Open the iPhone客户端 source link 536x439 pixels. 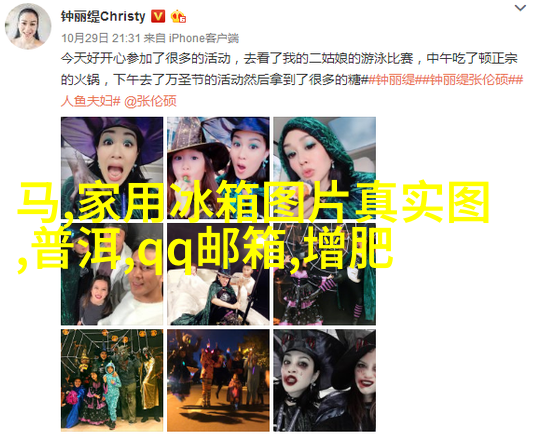[204, 38]
